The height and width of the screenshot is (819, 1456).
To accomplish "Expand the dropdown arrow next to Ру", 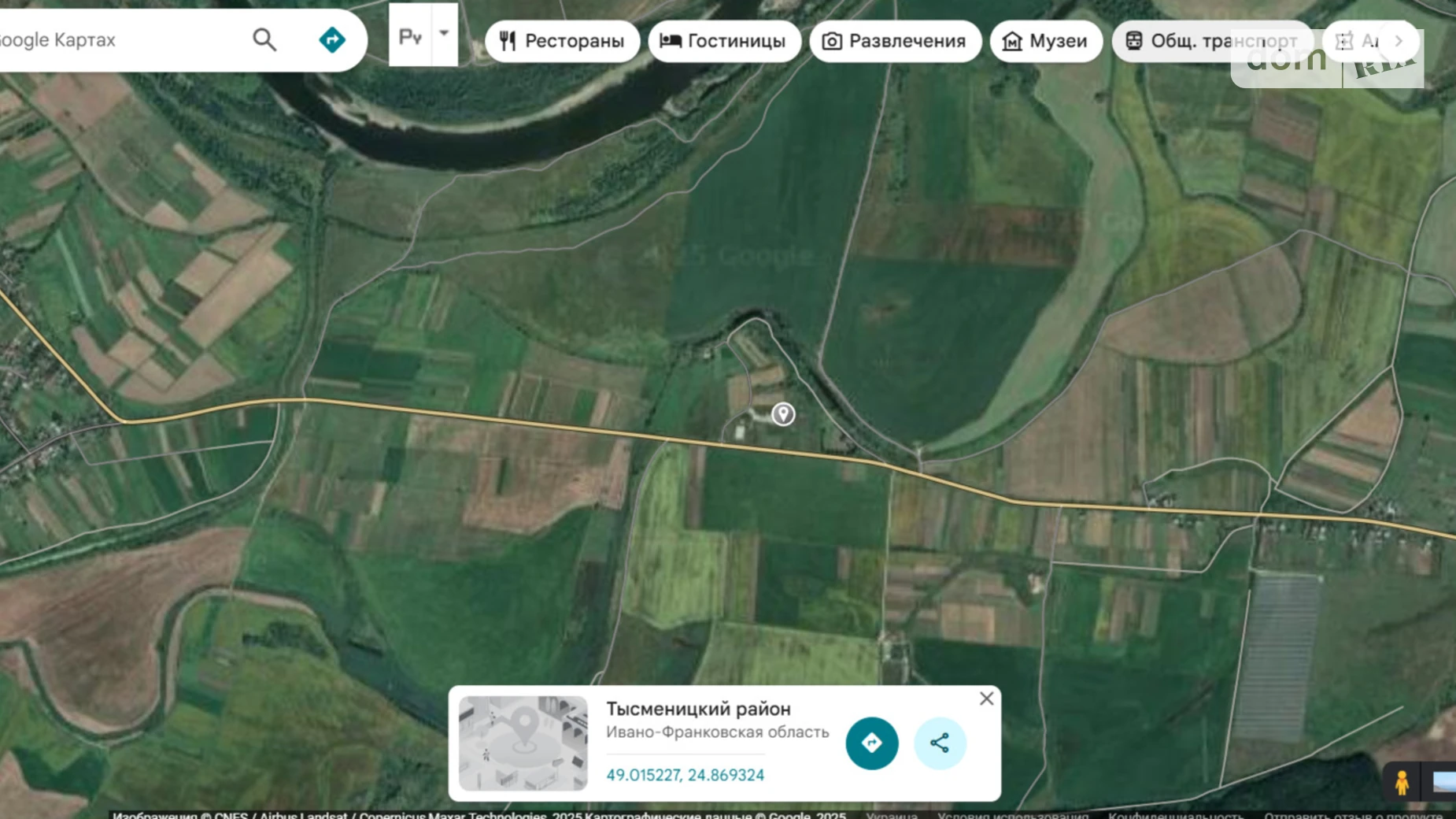I will click(x=444, y=34).
